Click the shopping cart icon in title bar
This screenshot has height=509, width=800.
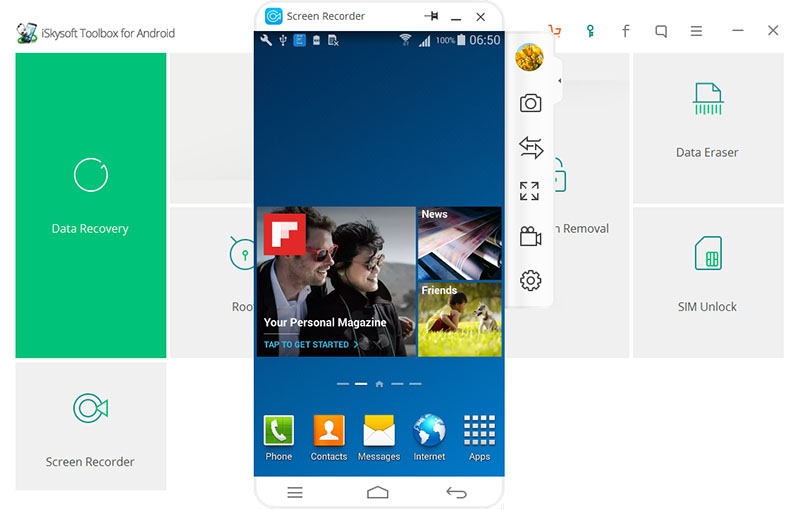(555, 31)
